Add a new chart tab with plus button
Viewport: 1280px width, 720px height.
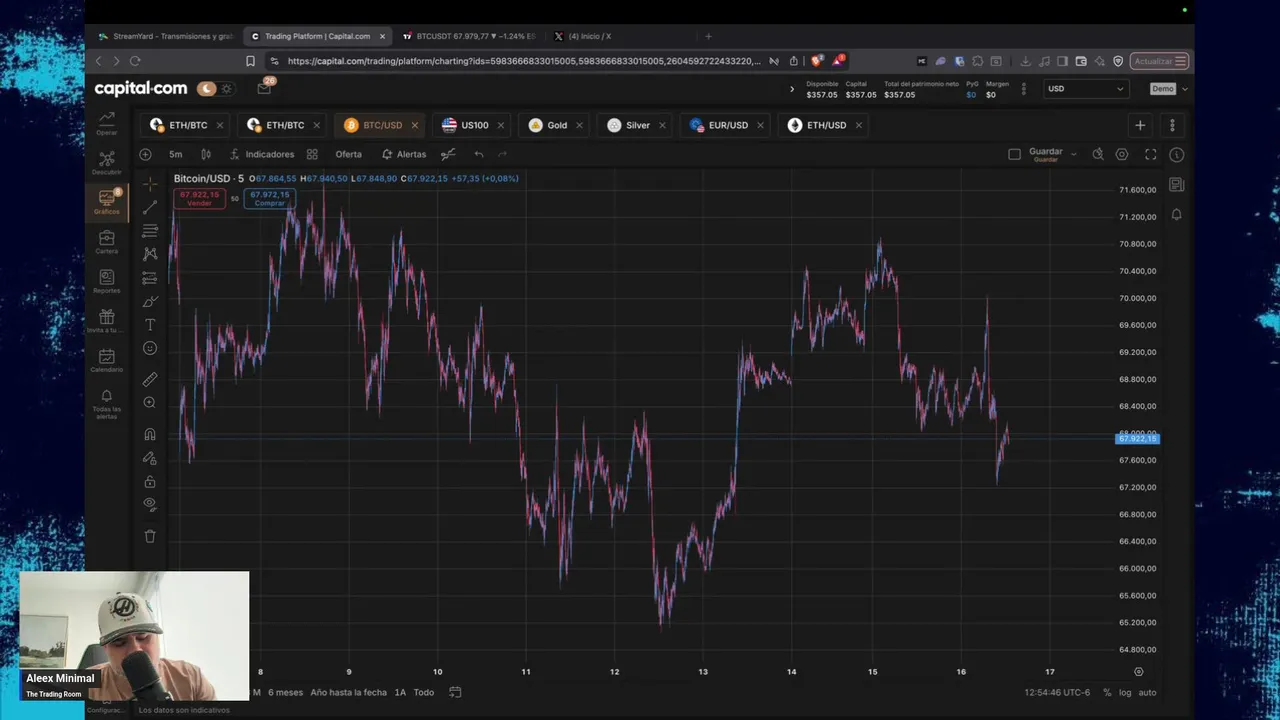coord(1140,125)
